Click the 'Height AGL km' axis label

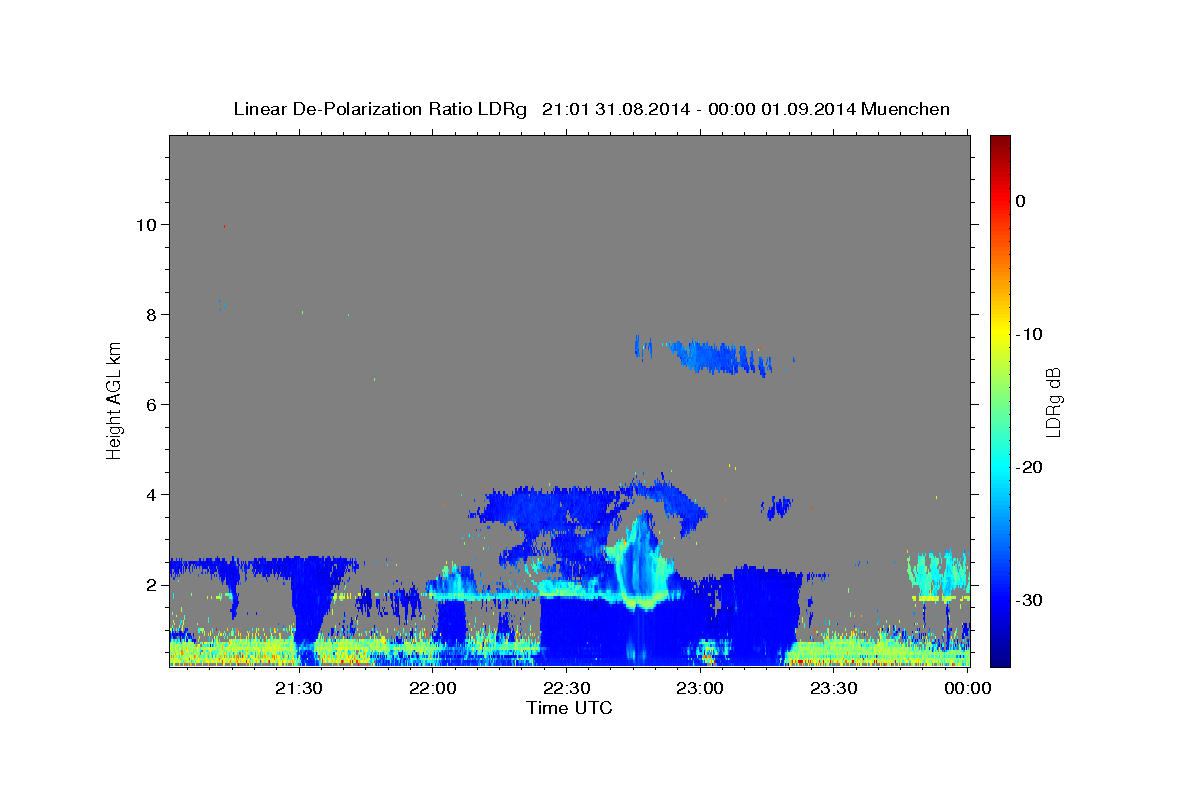click(114, 400)
